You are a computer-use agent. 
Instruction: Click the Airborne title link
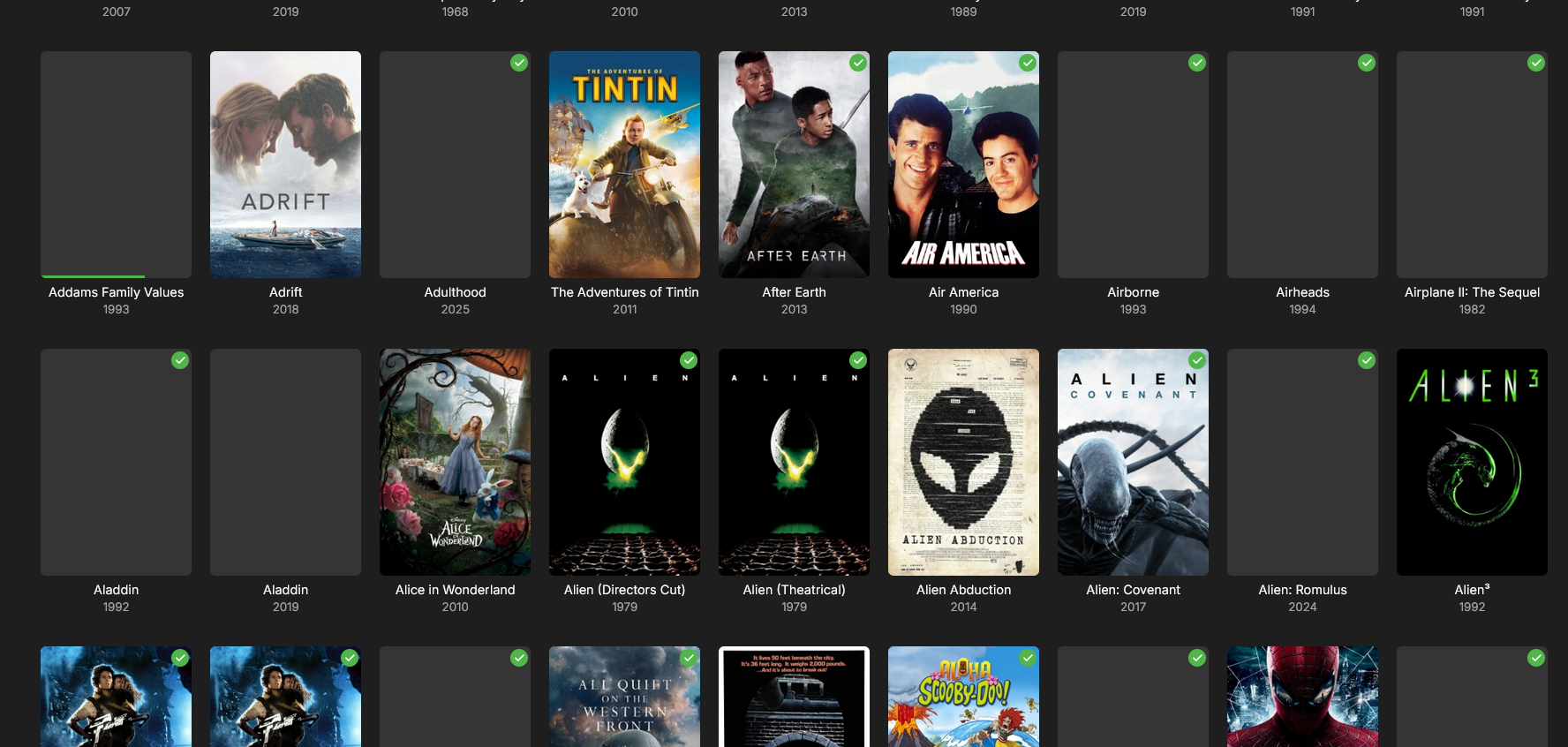[x=1133, y=292]
